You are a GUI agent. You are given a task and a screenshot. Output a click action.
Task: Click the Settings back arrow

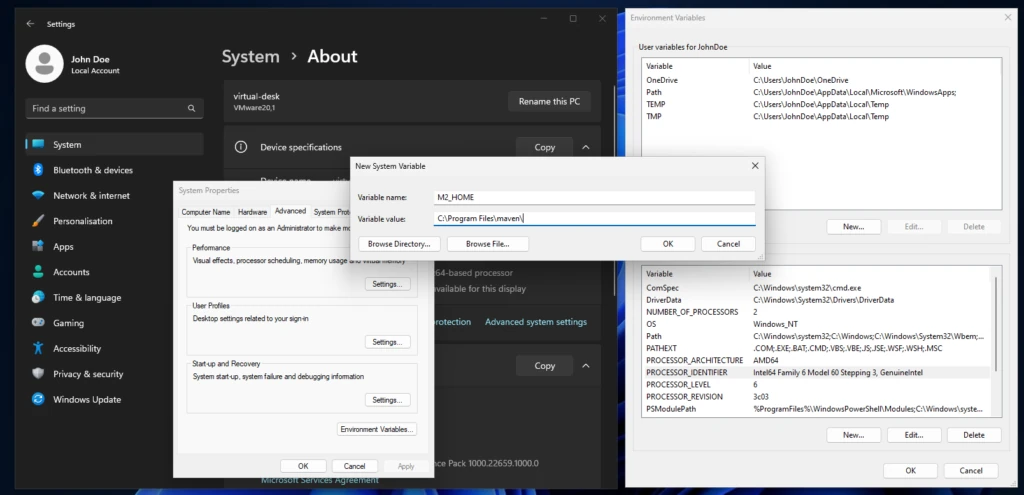tap(28, 23)
